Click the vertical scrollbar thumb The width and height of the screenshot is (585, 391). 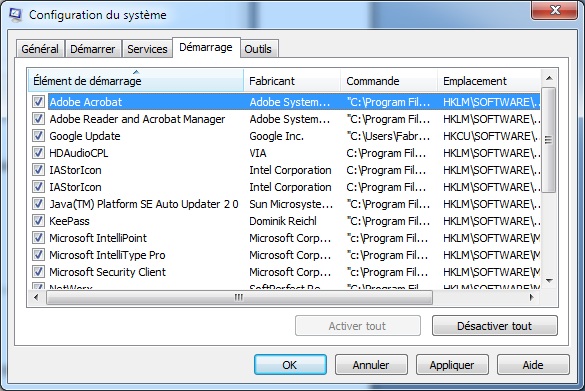[548, 140]
